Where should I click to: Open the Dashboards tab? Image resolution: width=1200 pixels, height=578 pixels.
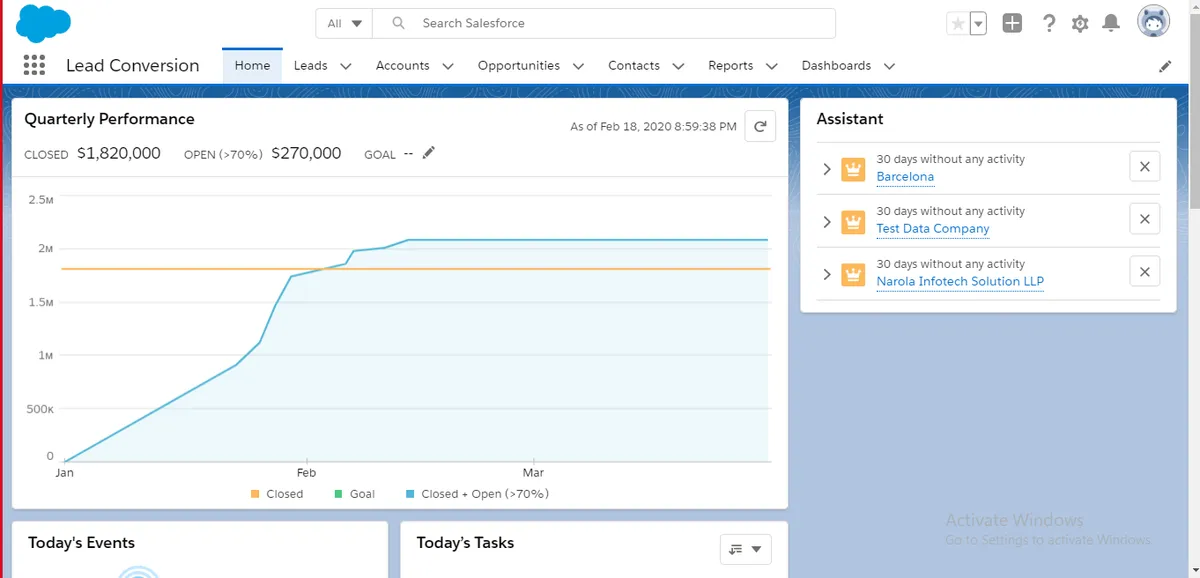point(836,66)
